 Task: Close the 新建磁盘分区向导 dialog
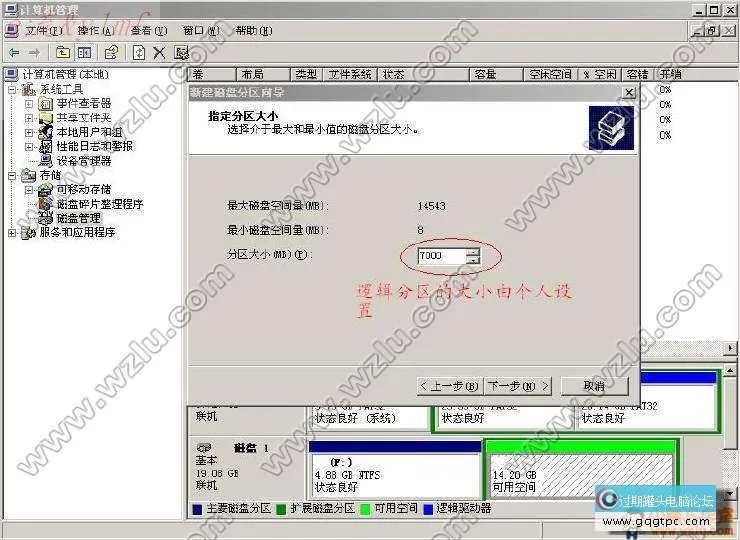pyautogui.click(x=629, y=93)
